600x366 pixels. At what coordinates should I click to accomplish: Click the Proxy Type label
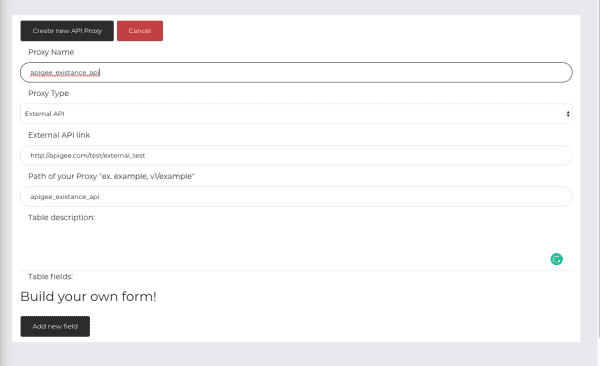pyautogui.click(x=48, y=93)
